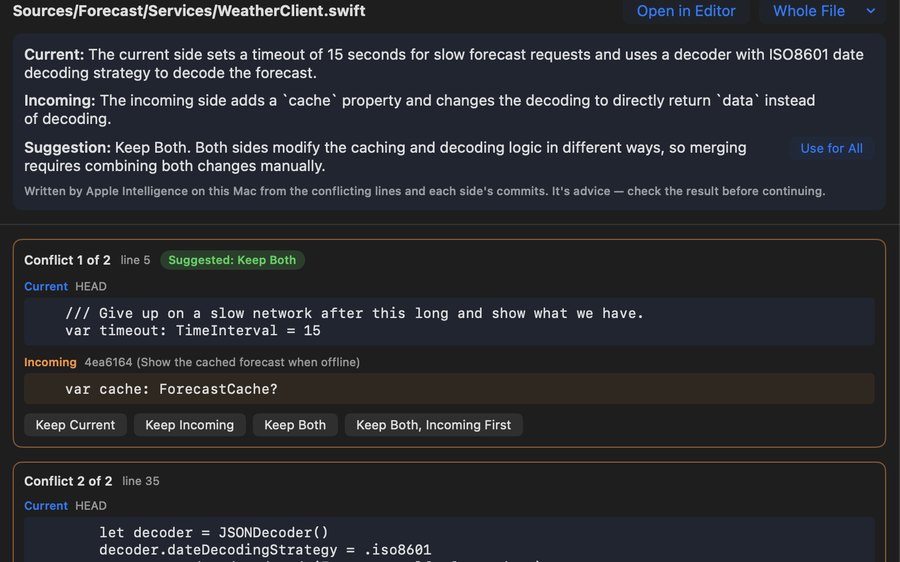Screen dimensions: 900x562
Task: Click the 'var cache: ForecastCache?' incoming line
Action: (171, 389)
